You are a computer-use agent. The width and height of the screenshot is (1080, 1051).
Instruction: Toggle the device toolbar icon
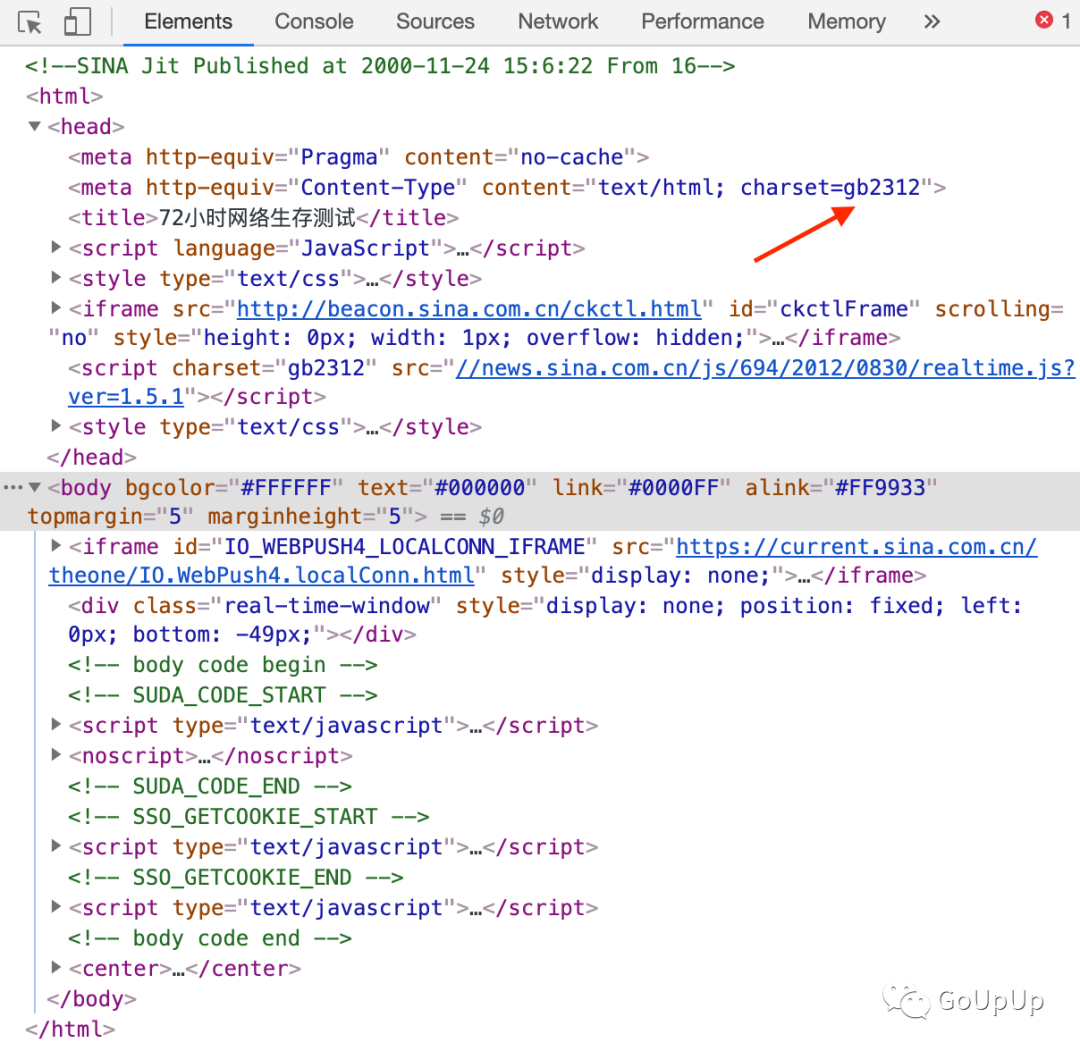(77, 22)
